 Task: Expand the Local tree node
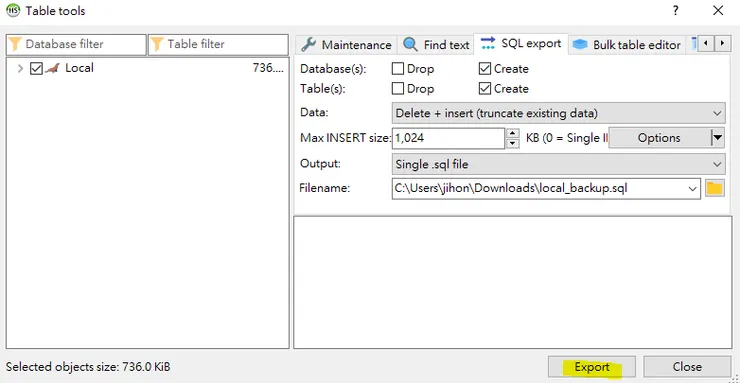[x=20, y=68]
